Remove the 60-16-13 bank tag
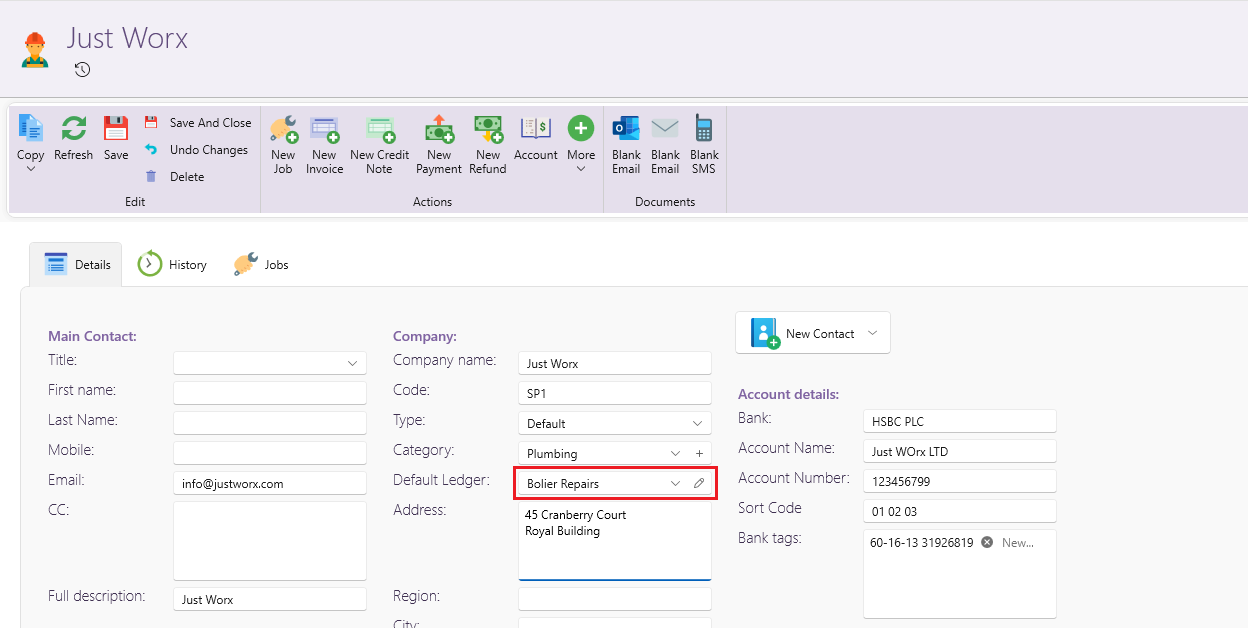Viewport: 1248px width, 628px height. click(x=987, y=543)
